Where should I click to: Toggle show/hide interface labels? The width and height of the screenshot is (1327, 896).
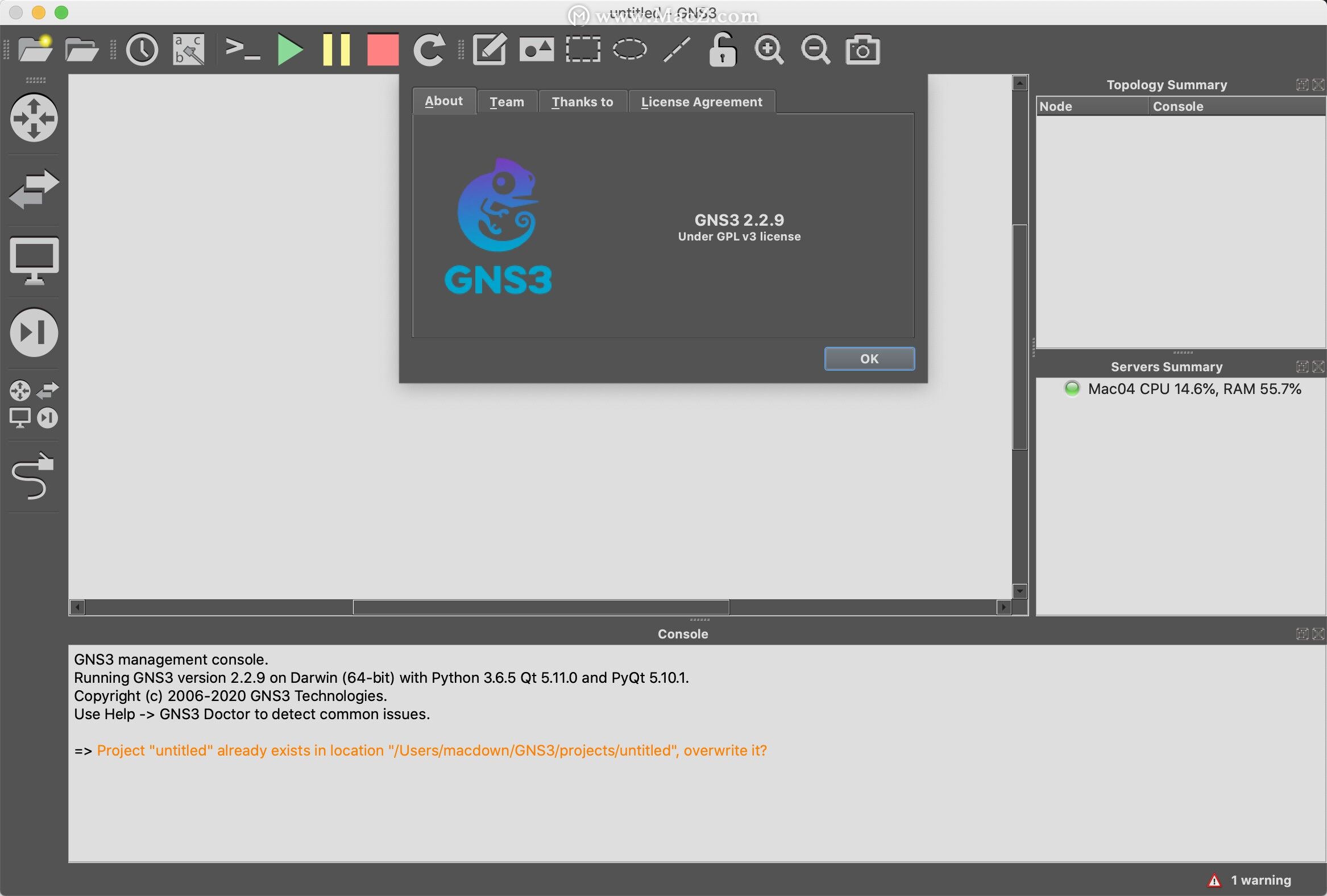188,49
